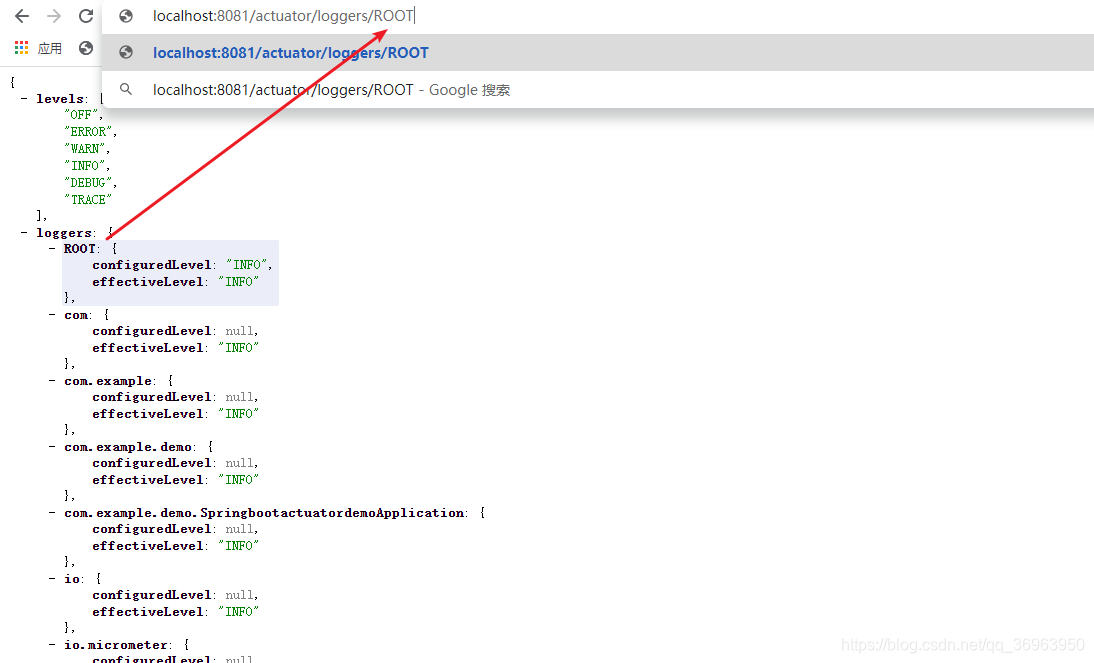The height and width of the screenshot is (663, 1094).
Task: Click ROOT's configuredLevel "INFO" value
Action: [246, 265]
